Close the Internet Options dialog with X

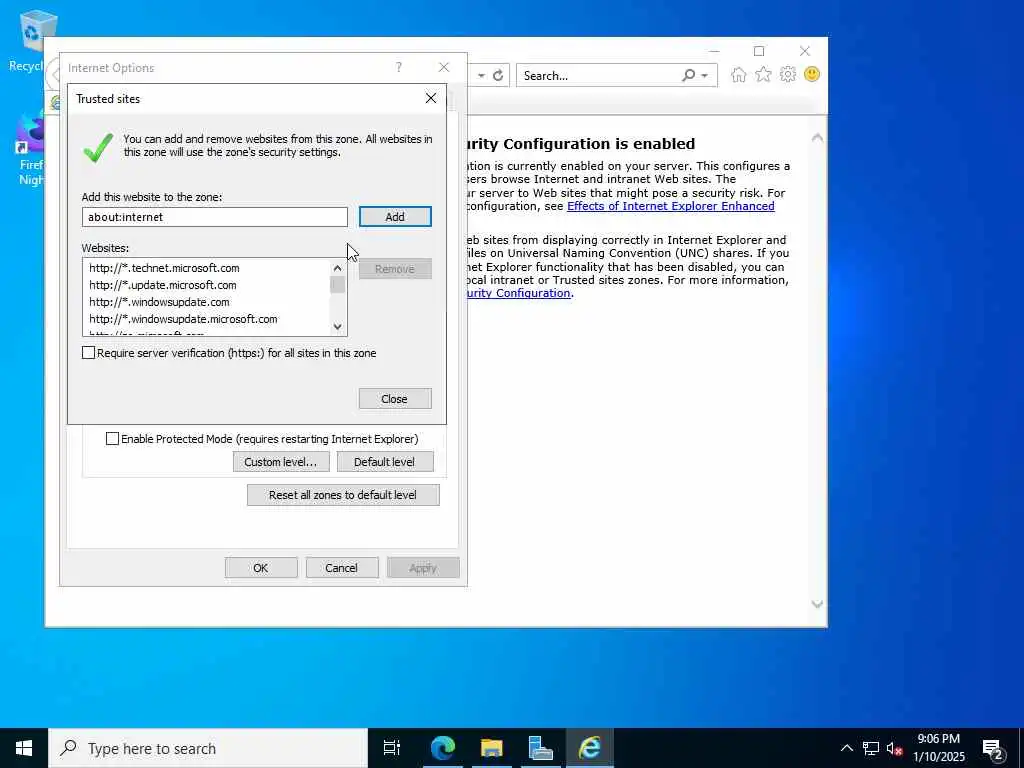coord(444,67)
